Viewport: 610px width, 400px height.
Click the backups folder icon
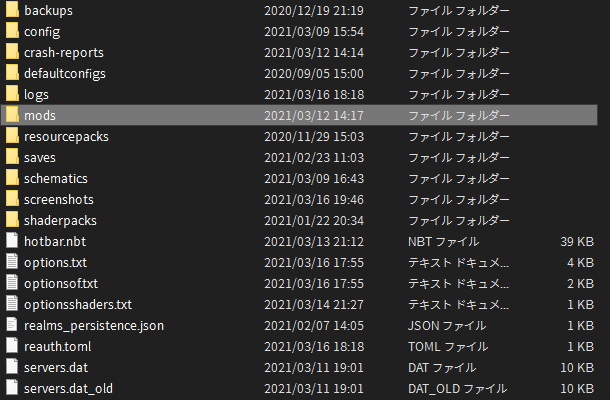pos(12,10)
